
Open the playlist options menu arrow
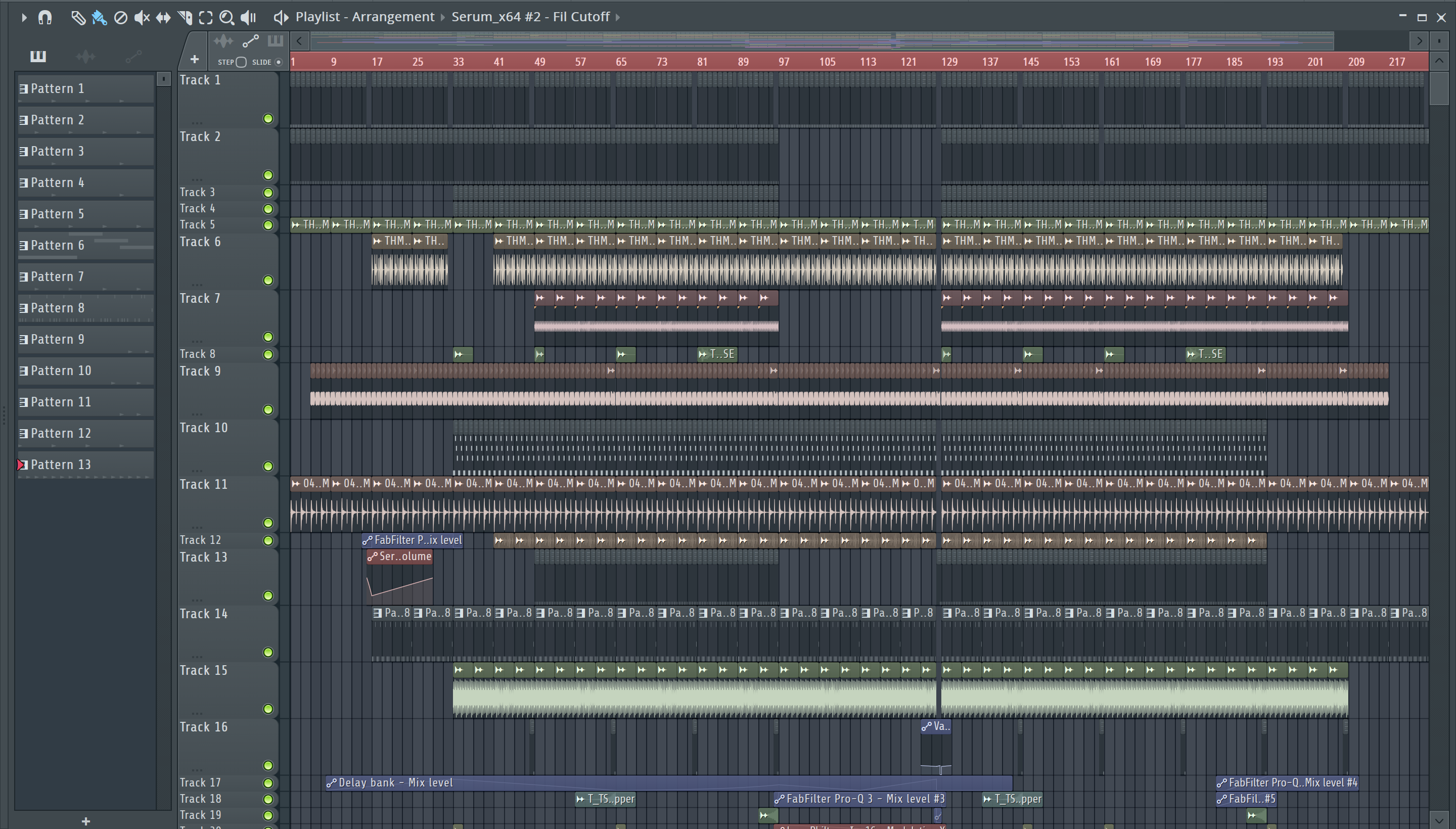pos(23,18)
